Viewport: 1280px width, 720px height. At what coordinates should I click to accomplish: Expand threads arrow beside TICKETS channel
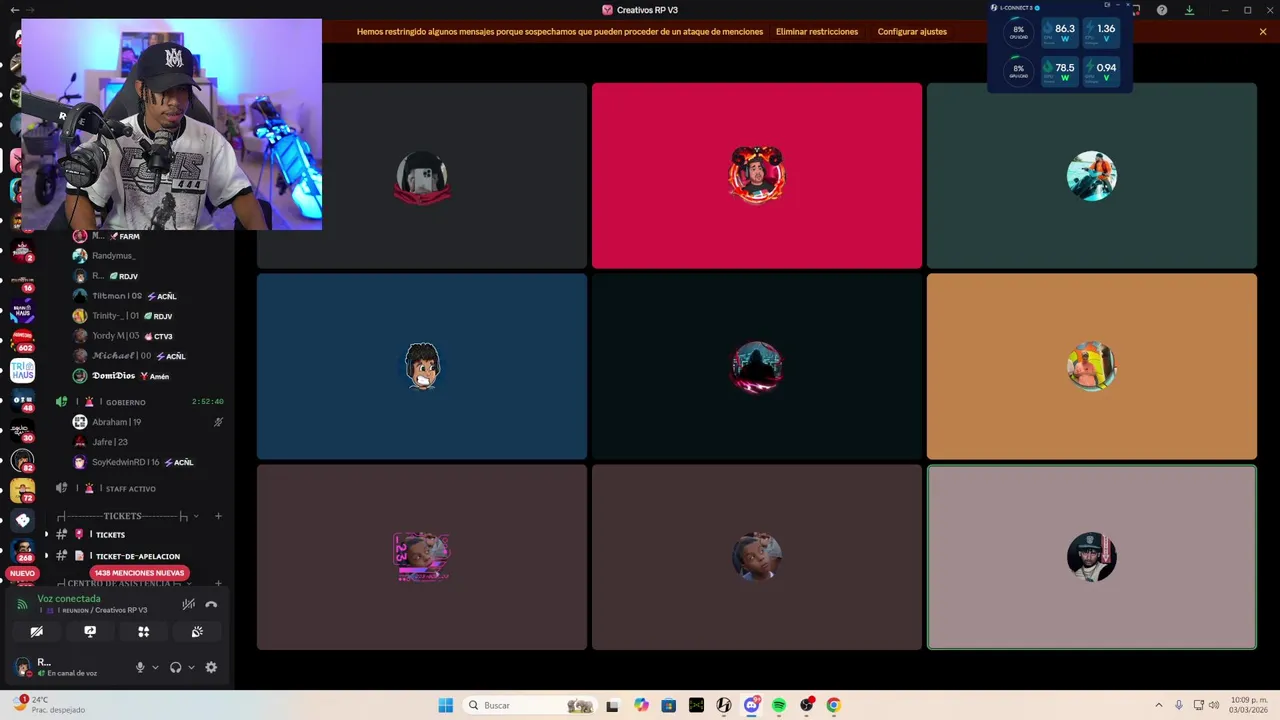click(46, 535)
